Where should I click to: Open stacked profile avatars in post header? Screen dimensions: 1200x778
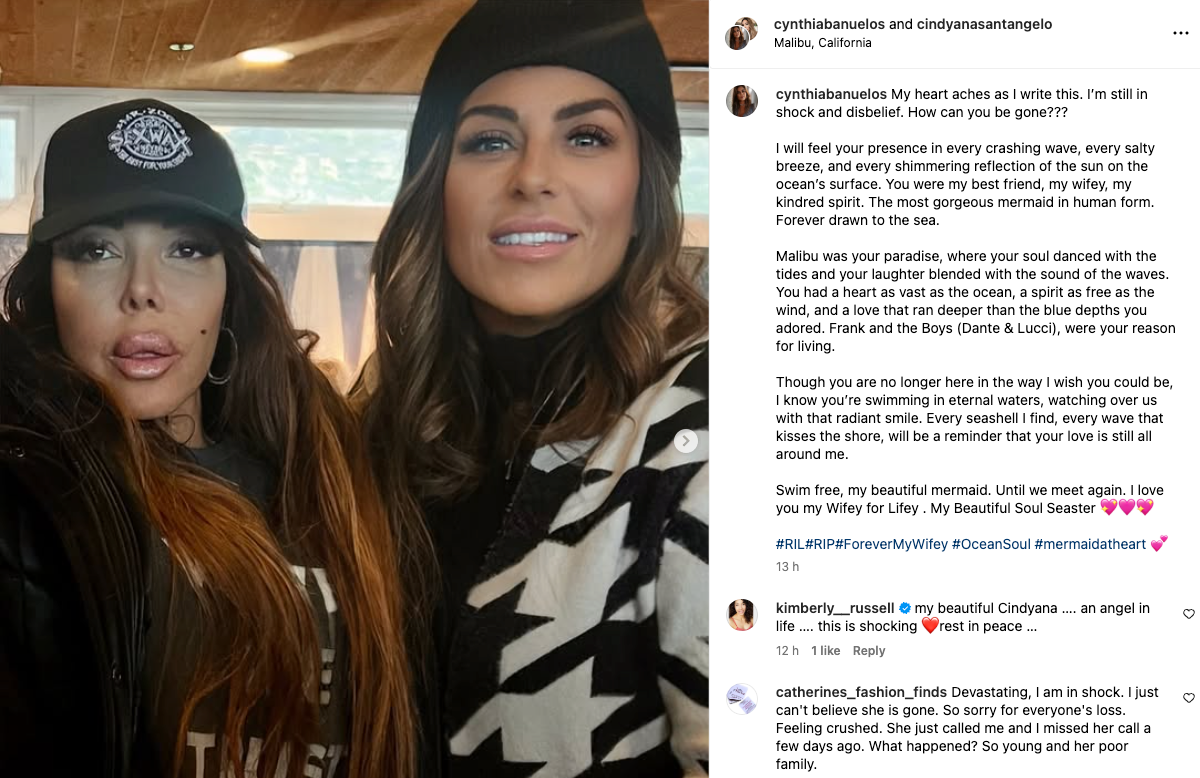coord(741,33)
